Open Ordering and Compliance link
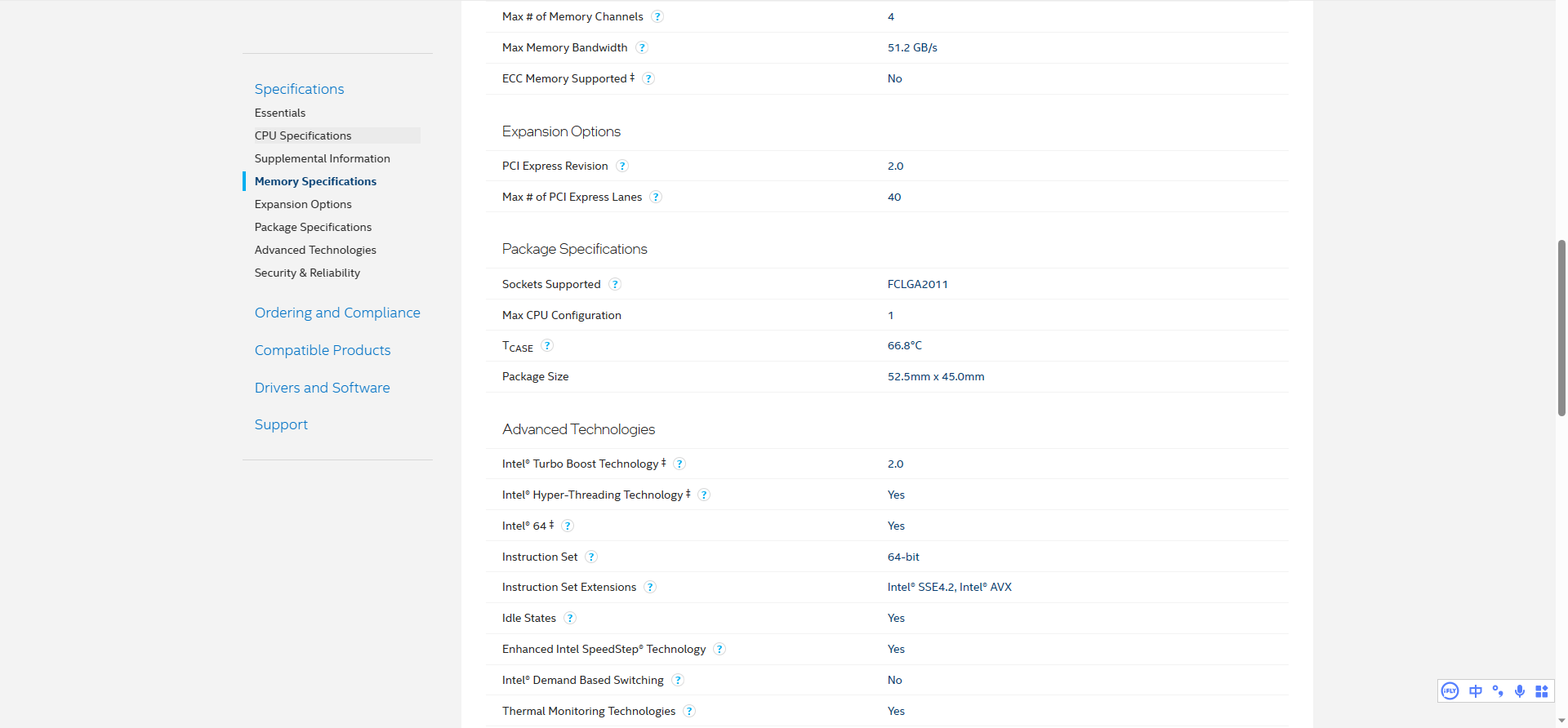 [x=337, y=313]
